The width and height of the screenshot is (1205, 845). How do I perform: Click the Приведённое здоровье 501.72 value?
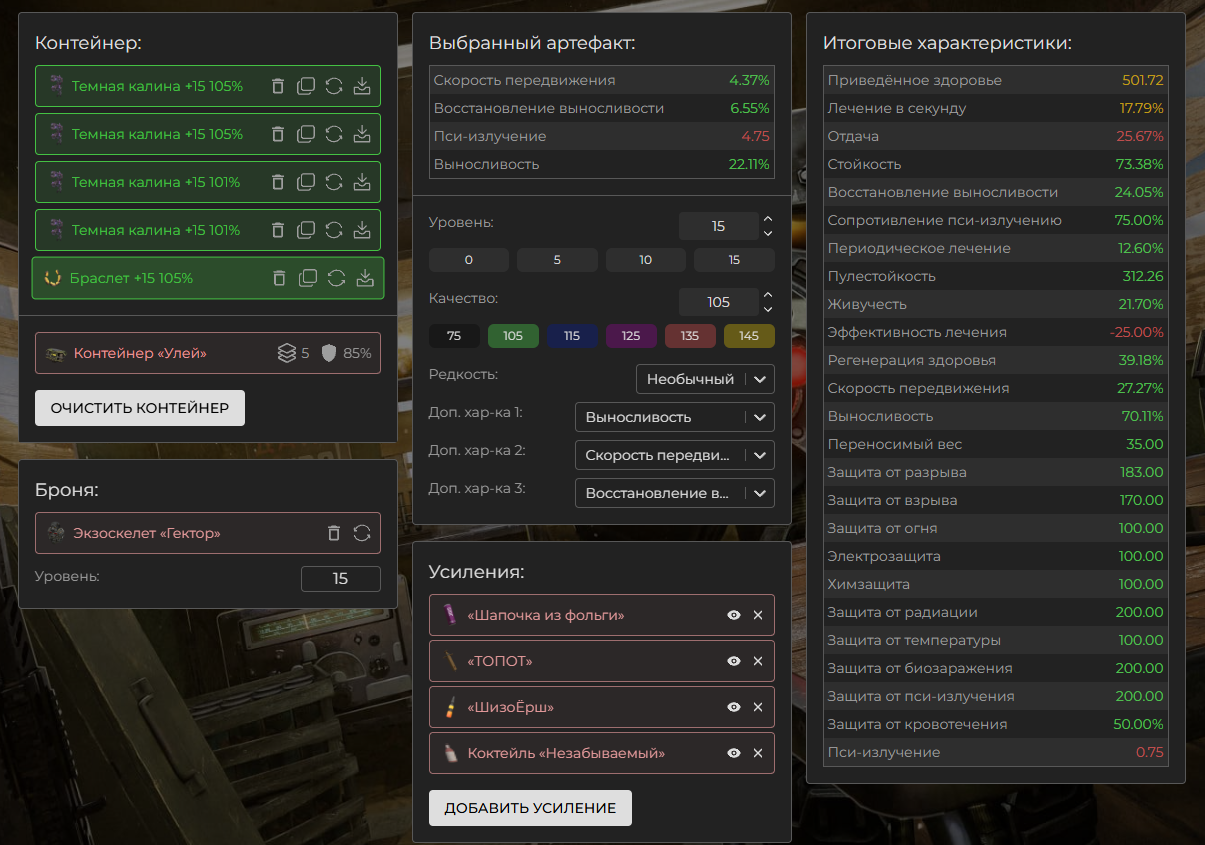tap(1143, 80)
